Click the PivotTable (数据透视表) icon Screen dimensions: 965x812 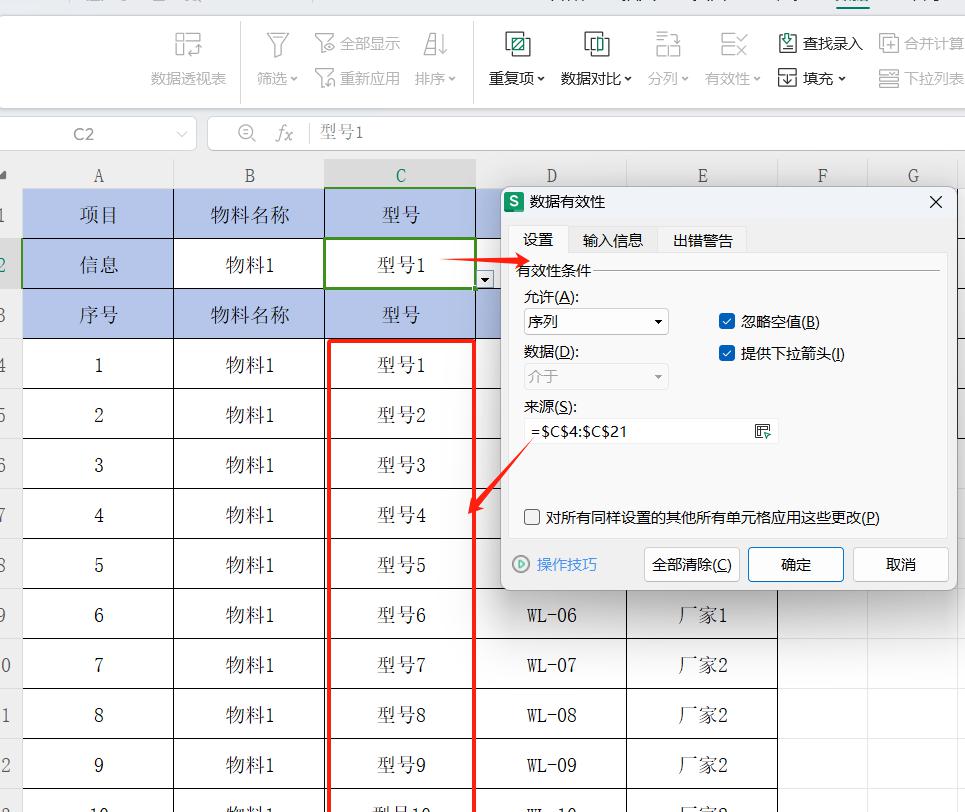point(188,44)
